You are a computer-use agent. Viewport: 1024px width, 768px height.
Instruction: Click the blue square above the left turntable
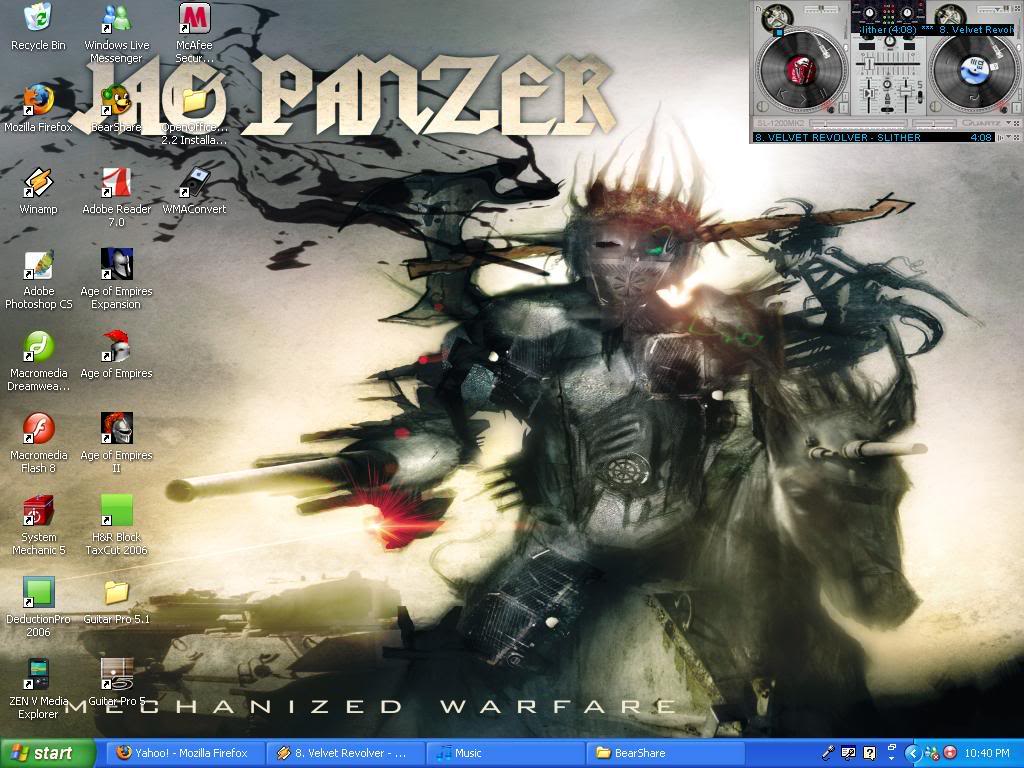(779, 32)
